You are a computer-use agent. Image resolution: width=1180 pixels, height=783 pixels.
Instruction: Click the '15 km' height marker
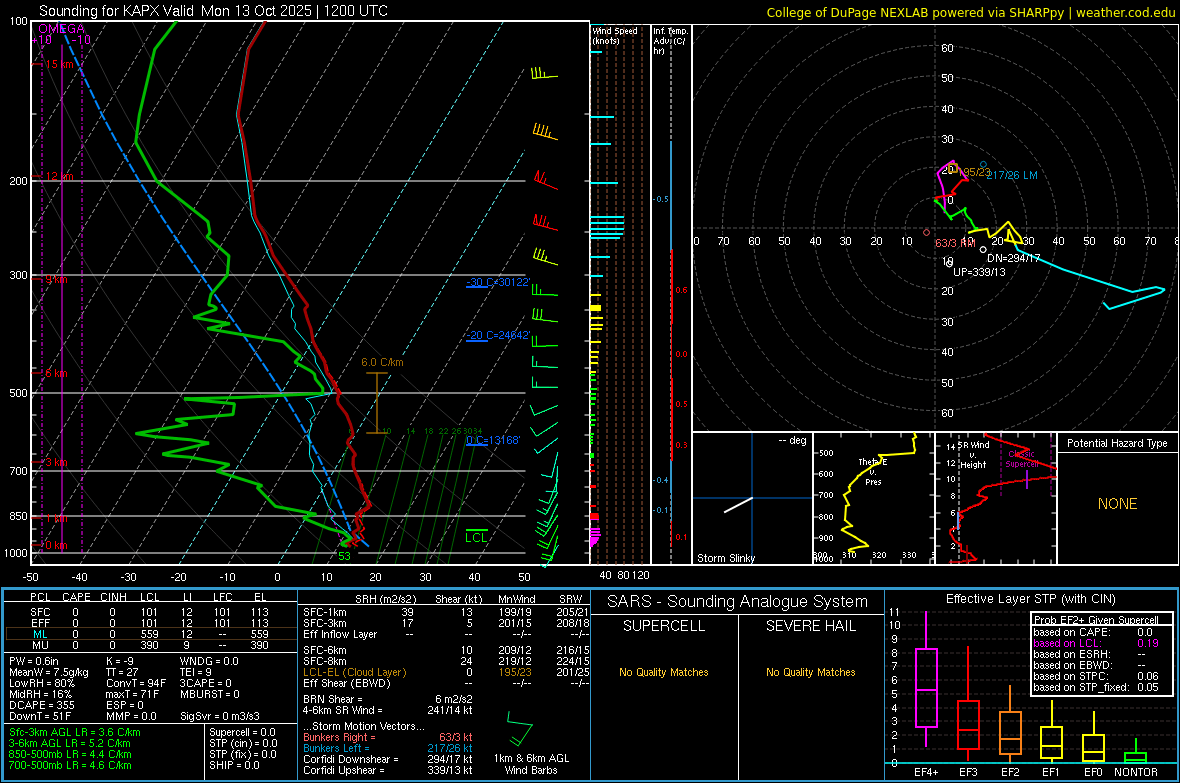pyautogui.click(x=59, y=64)
